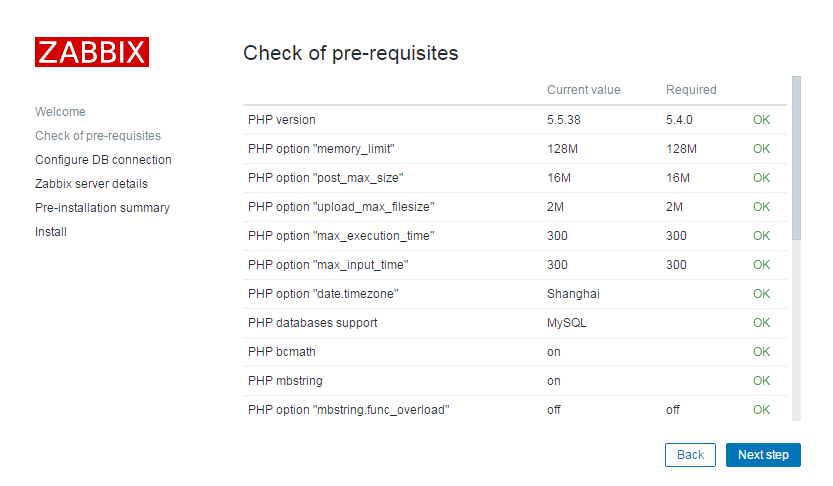Screen dimensions: 833x486
Task: Select Pre-installation summary step
Action: pos(103,208)
